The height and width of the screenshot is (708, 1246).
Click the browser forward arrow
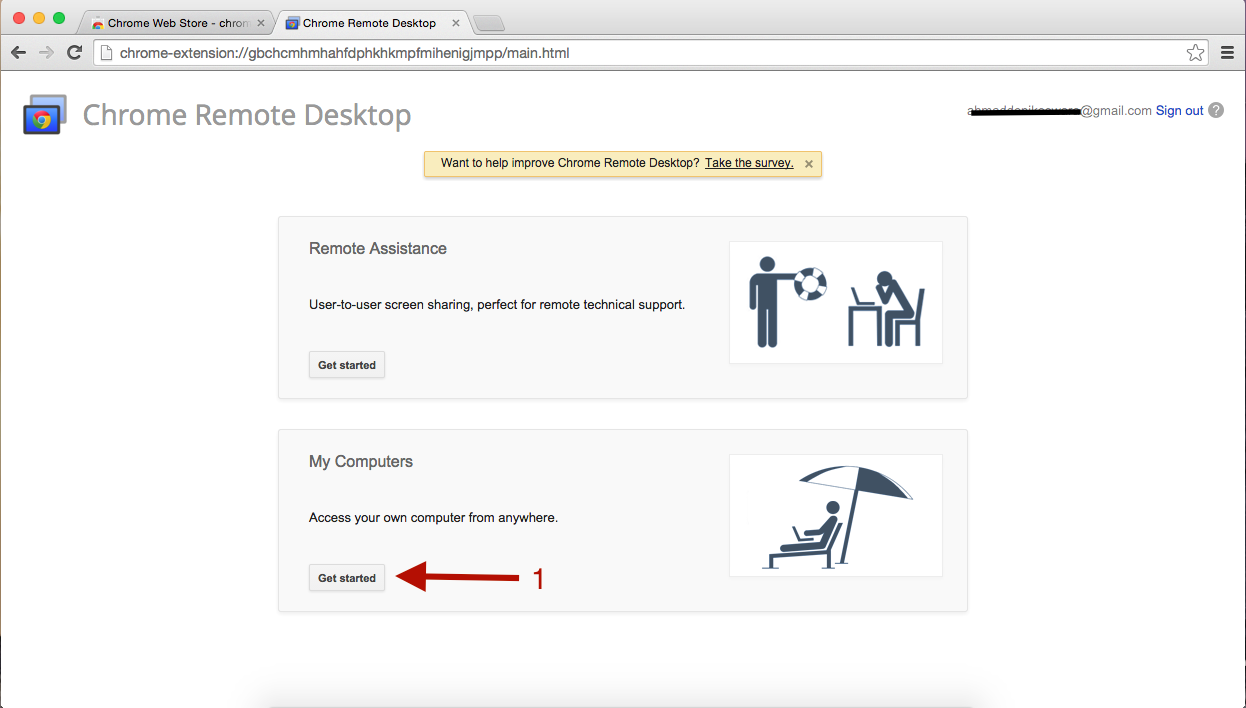pyautogui.click(x=46, y=53)
